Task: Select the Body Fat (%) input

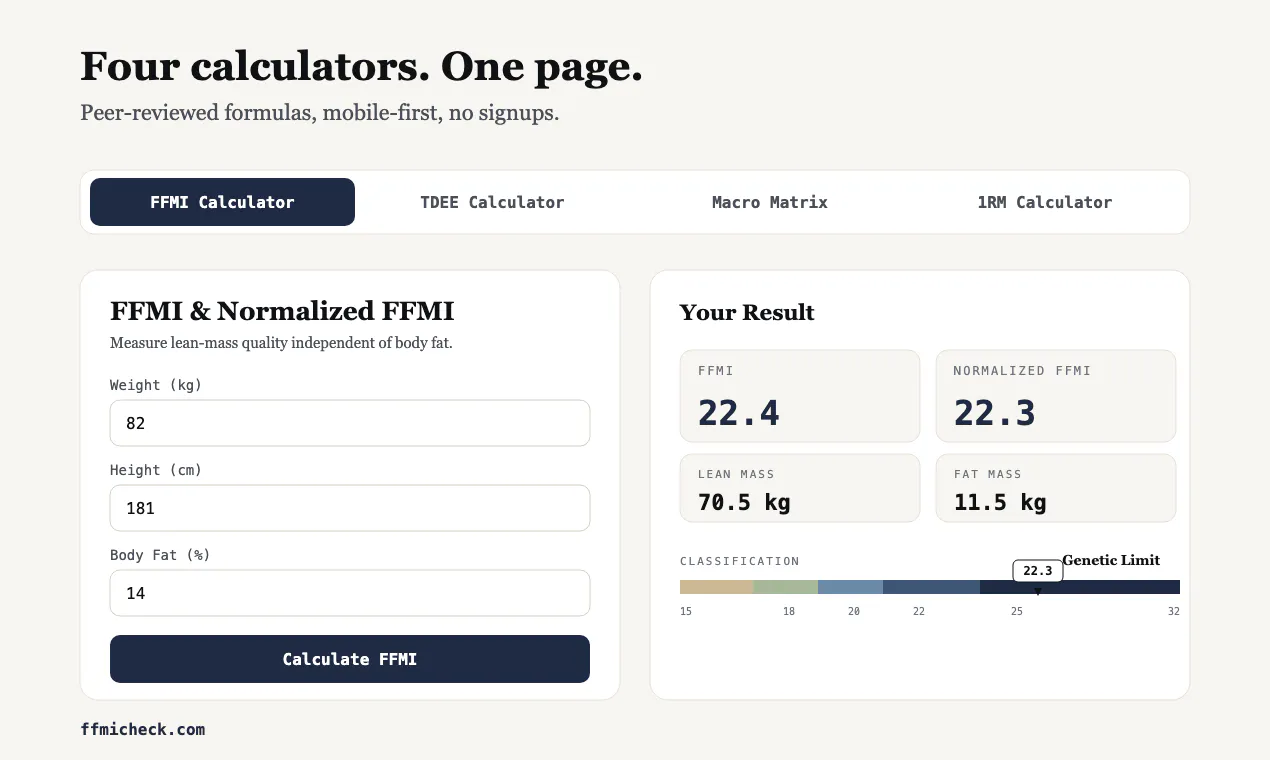Action: [350, 593]
